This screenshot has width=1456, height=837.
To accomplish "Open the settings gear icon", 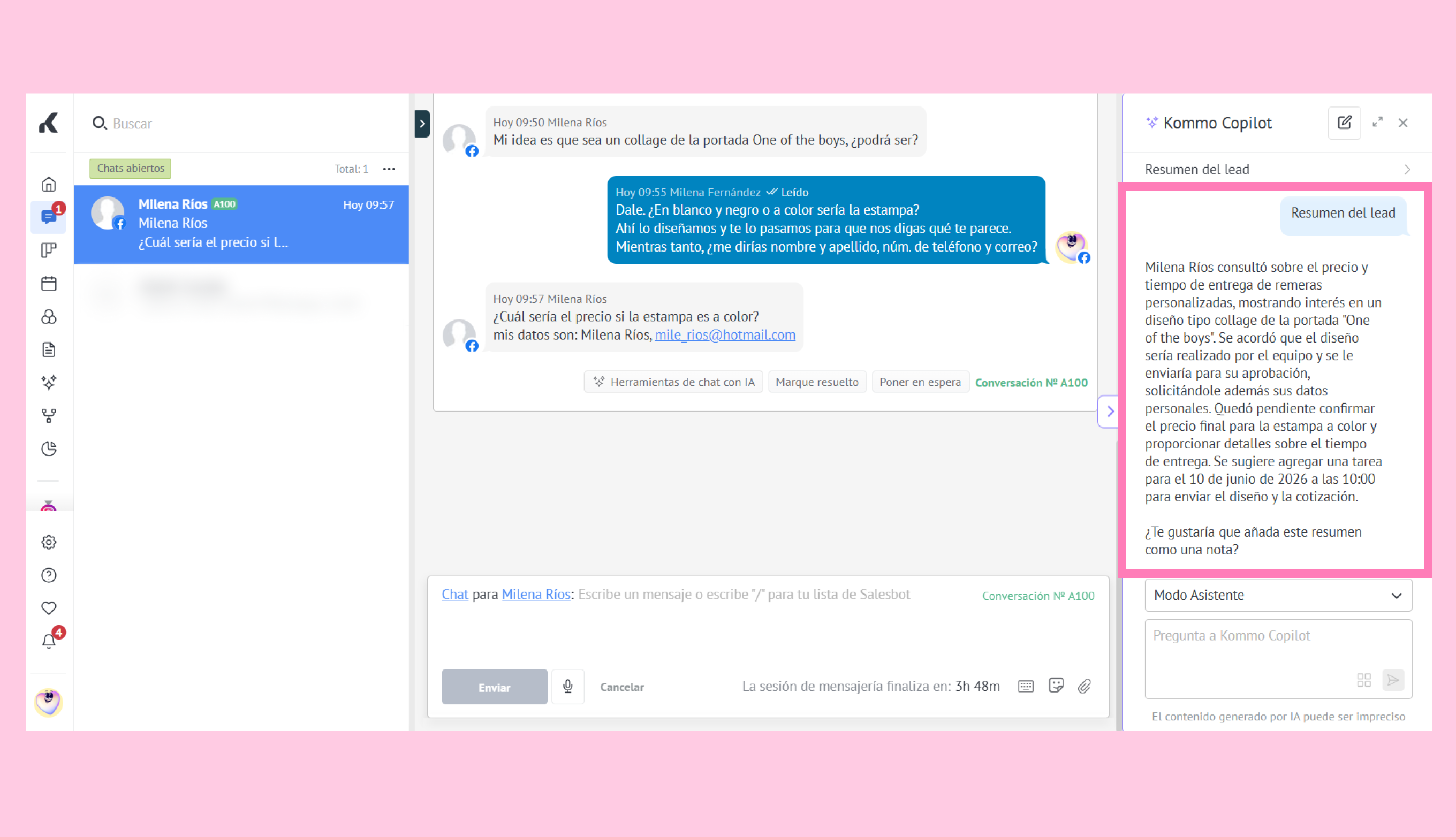I will pos(49,542).
